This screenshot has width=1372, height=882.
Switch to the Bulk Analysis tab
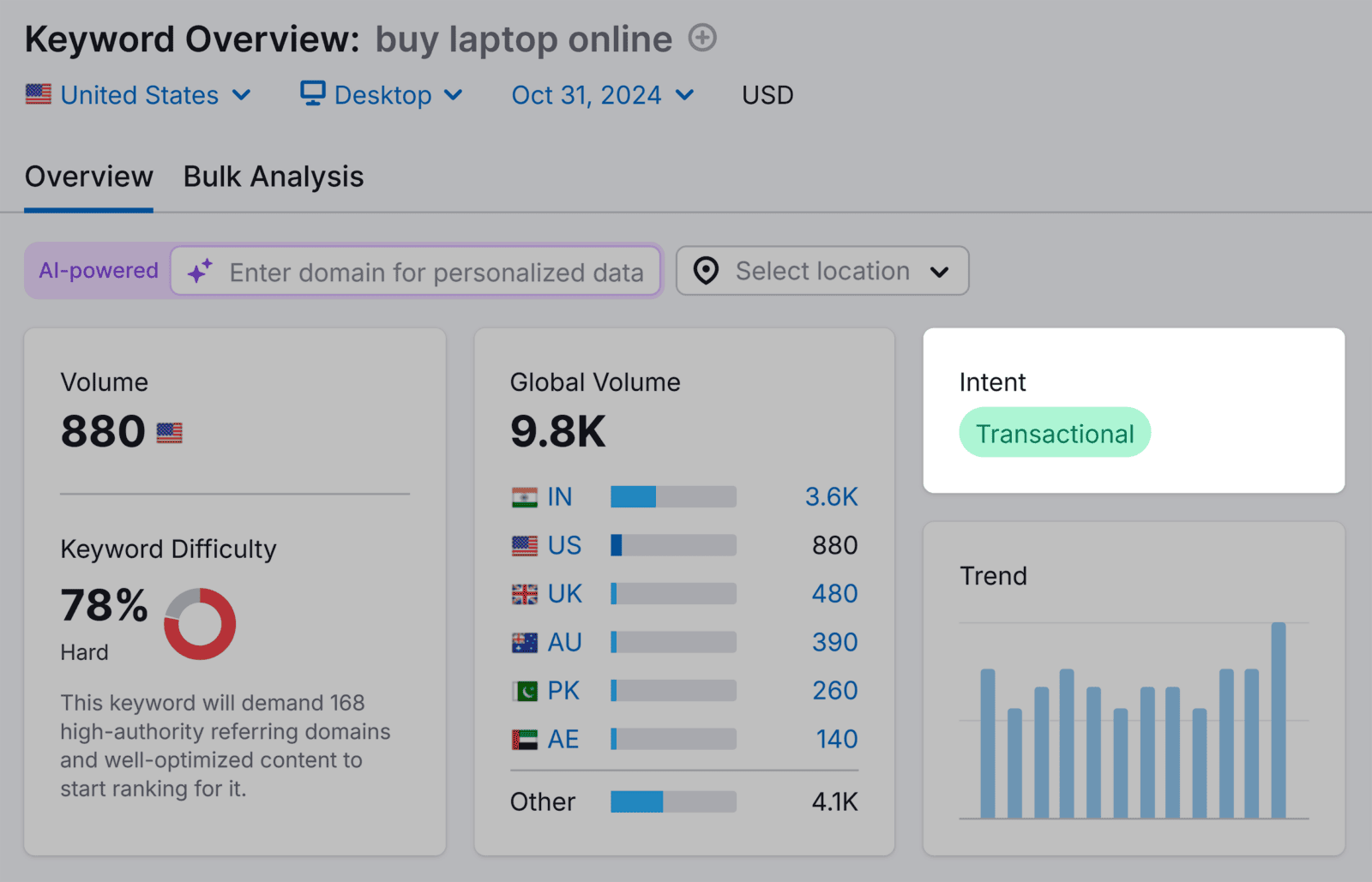pos(273,177)
